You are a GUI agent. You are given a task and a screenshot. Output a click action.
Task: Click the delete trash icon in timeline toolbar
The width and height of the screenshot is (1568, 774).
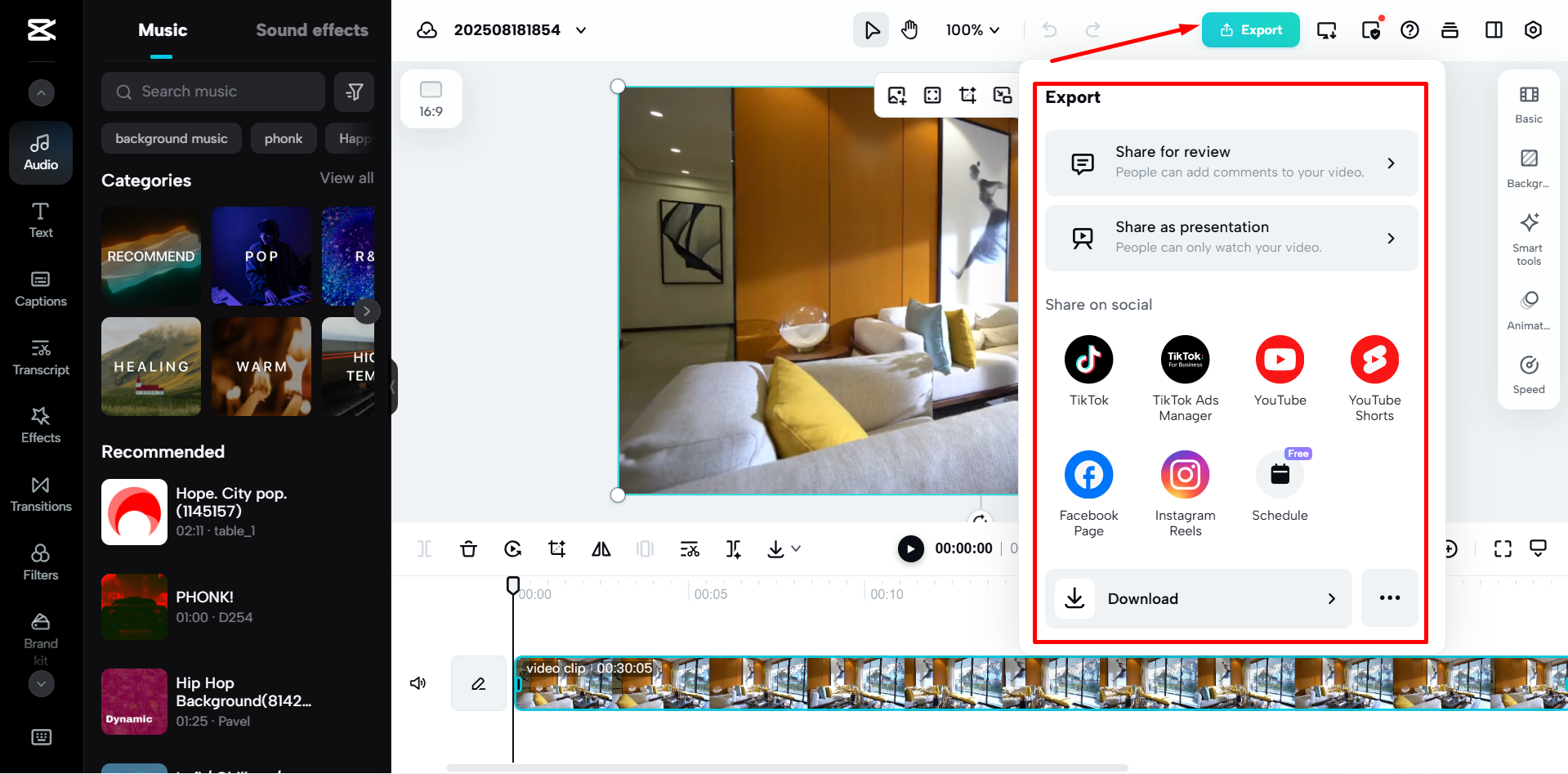click(x=468, y=548)
